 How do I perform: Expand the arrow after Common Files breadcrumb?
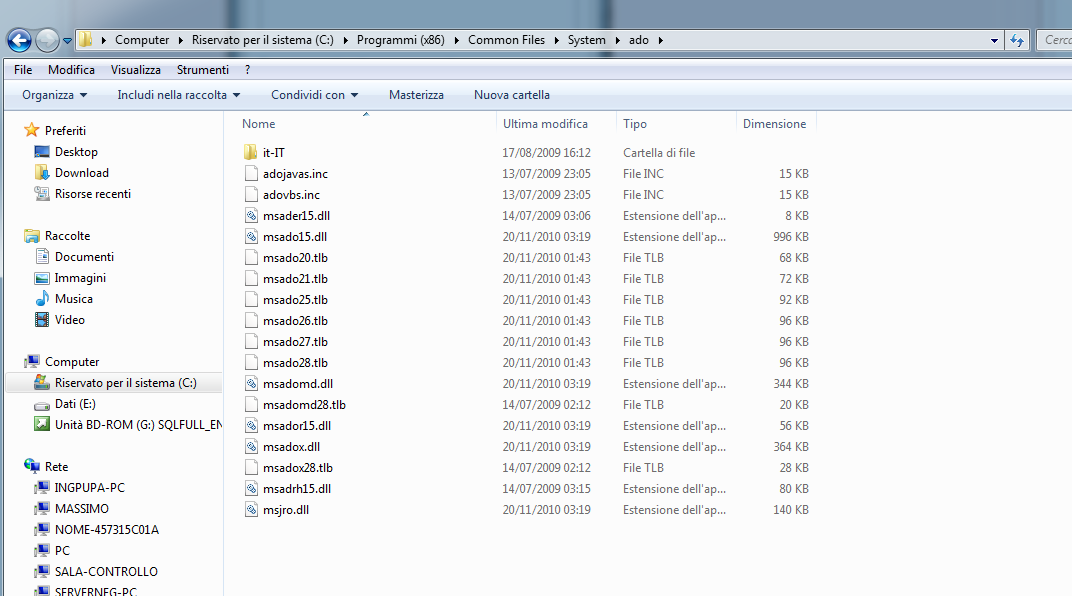(x=557, y=40)
